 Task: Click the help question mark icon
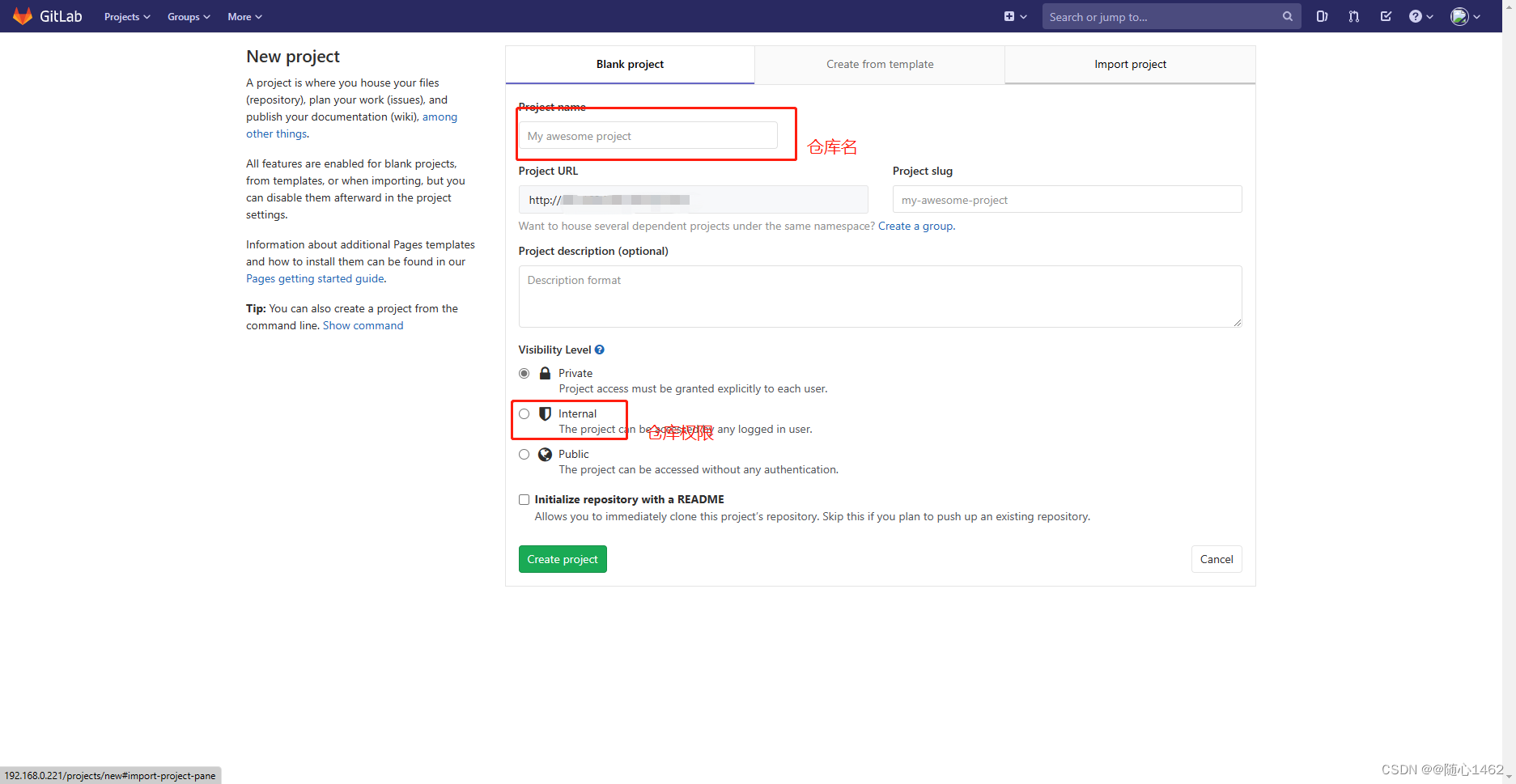[1416, 16]
